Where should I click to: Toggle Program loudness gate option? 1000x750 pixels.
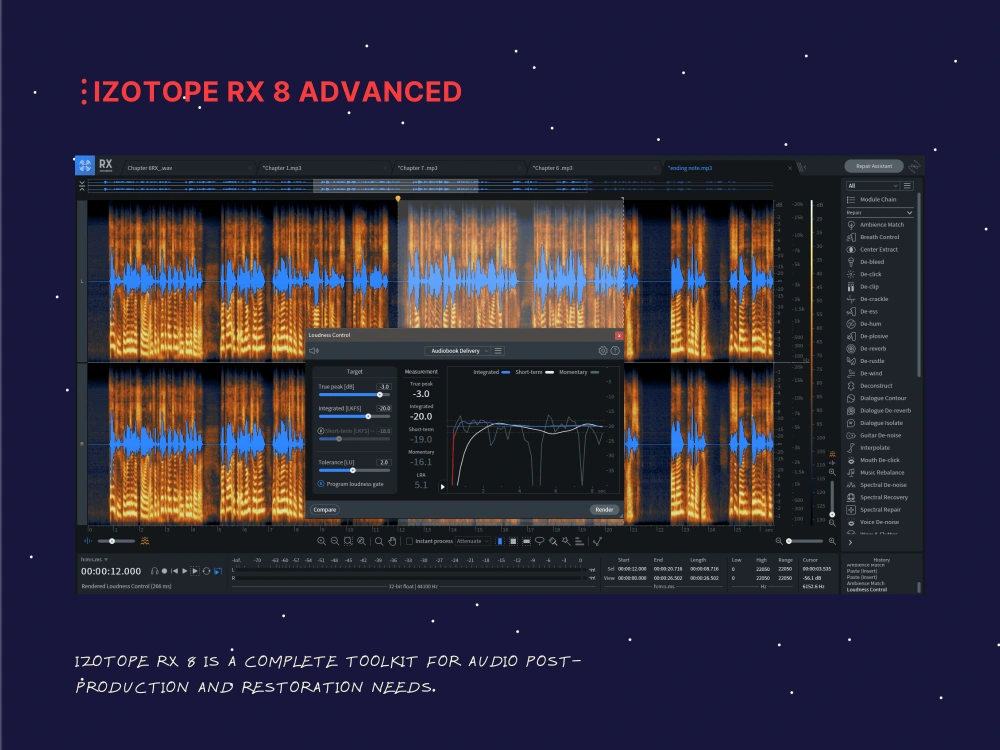tap(321, 484)
